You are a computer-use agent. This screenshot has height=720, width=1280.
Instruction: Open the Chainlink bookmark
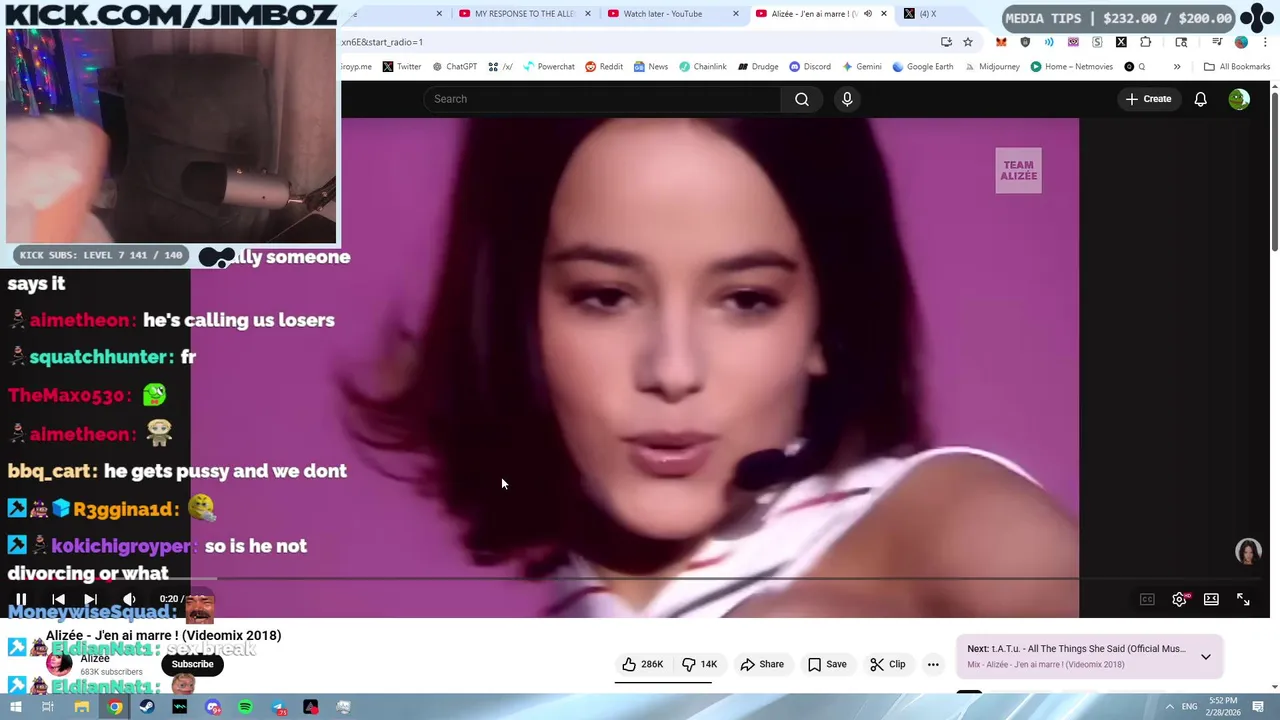(x=703, y=67)
